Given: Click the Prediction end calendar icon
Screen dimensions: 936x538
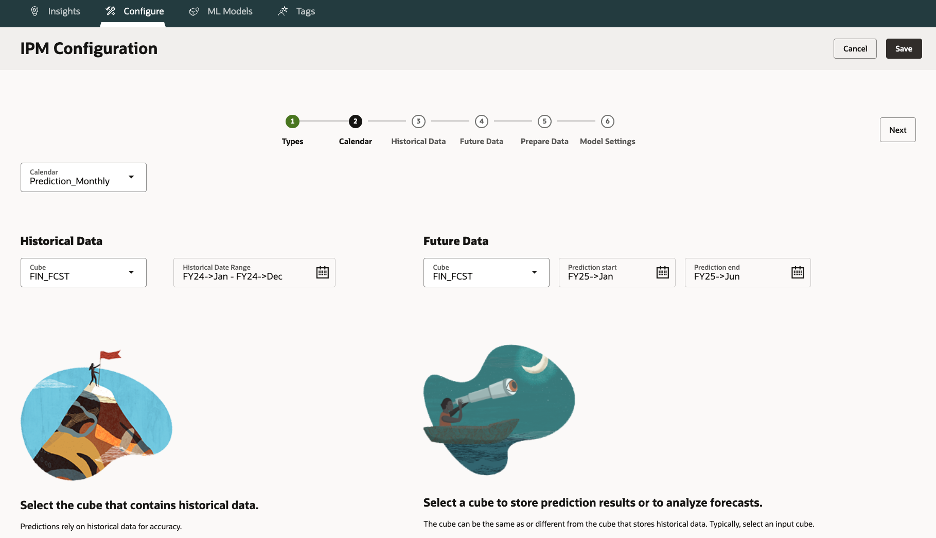Looking at the screenshot, I should pos(797,272).
